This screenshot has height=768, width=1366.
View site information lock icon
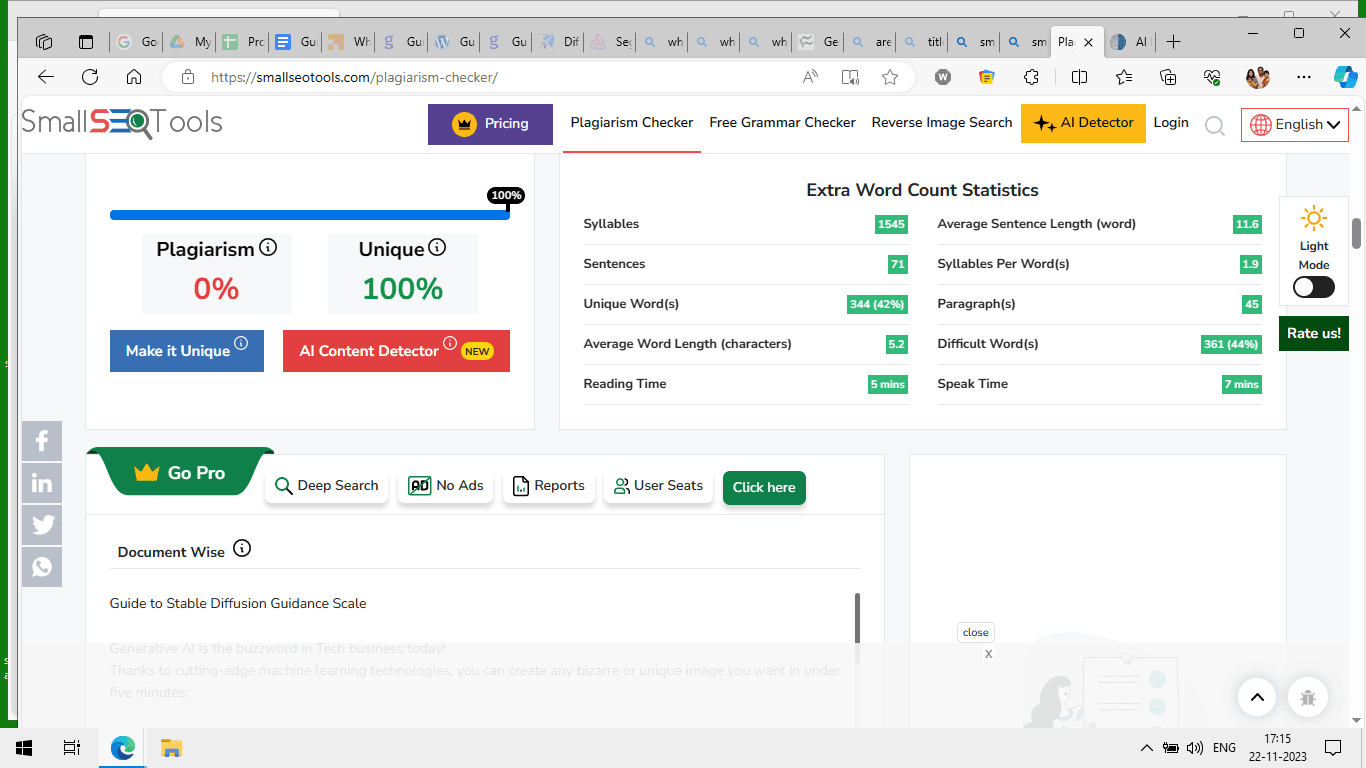tap(187, 77)
